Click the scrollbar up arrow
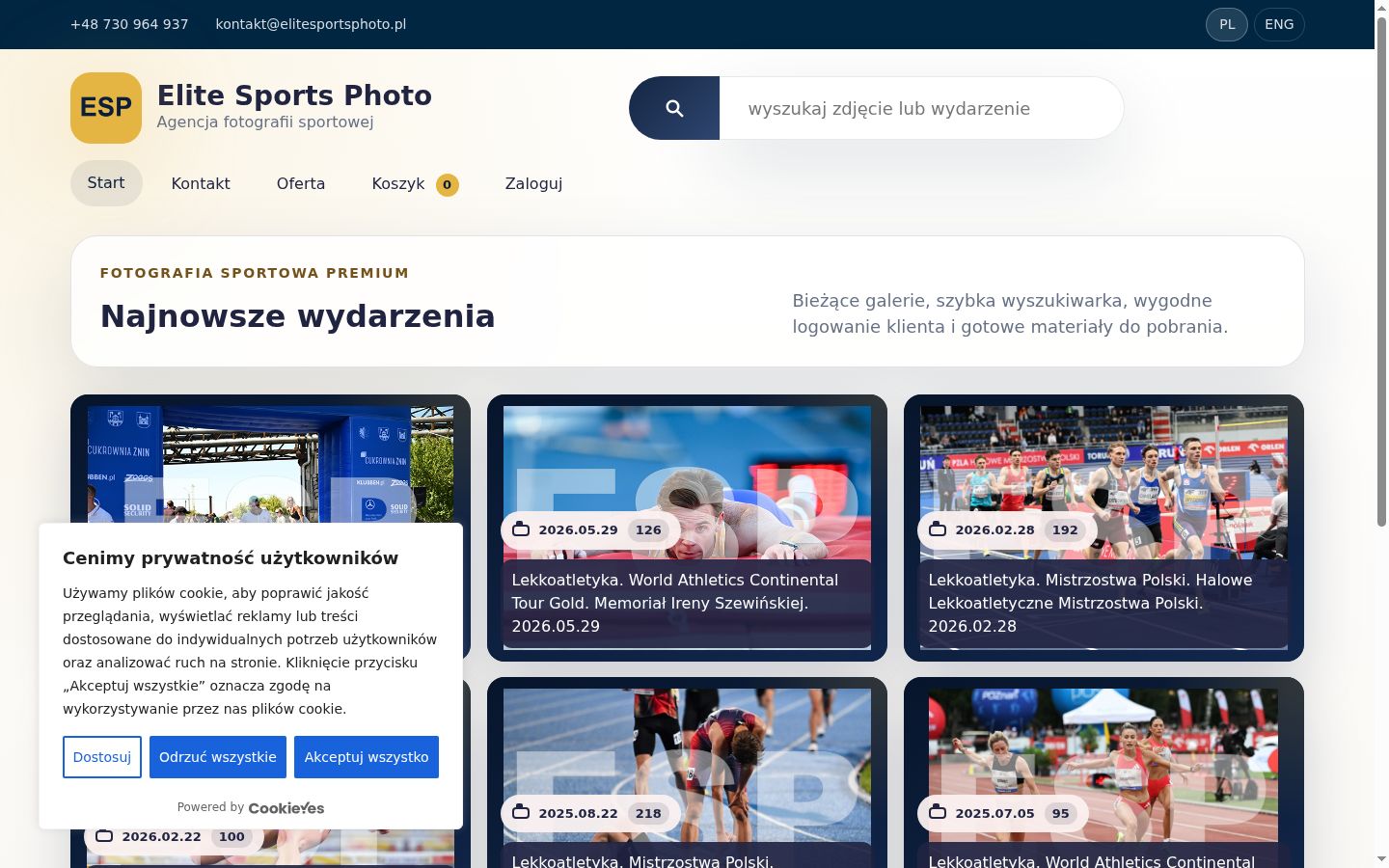1389x868 pixels. tap(1381, 7)
